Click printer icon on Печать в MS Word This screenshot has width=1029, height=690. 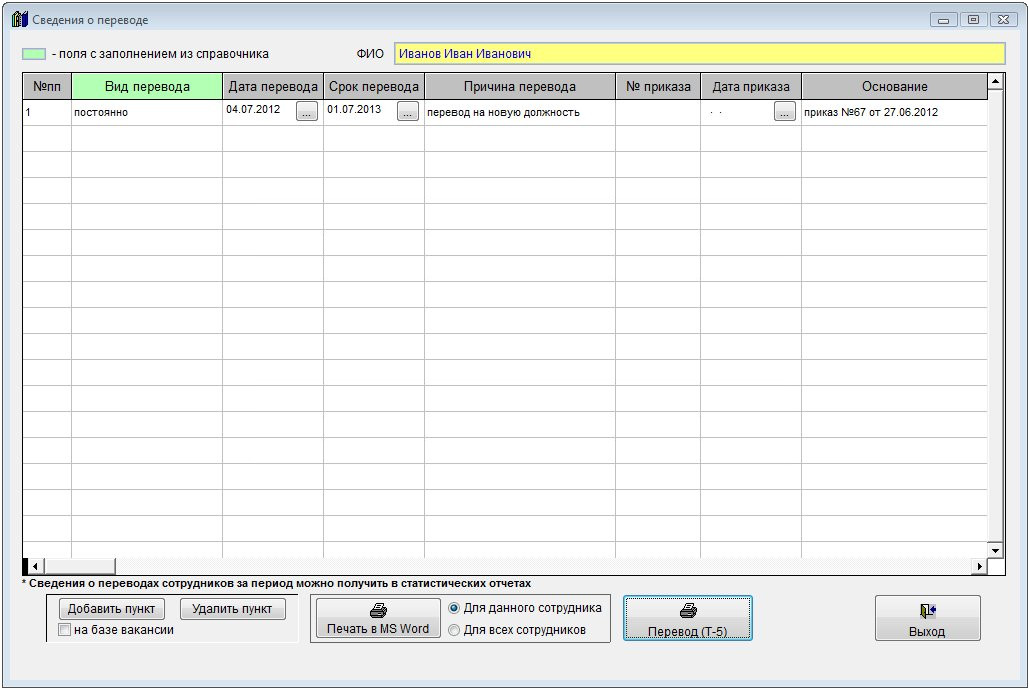pos(378,611)
